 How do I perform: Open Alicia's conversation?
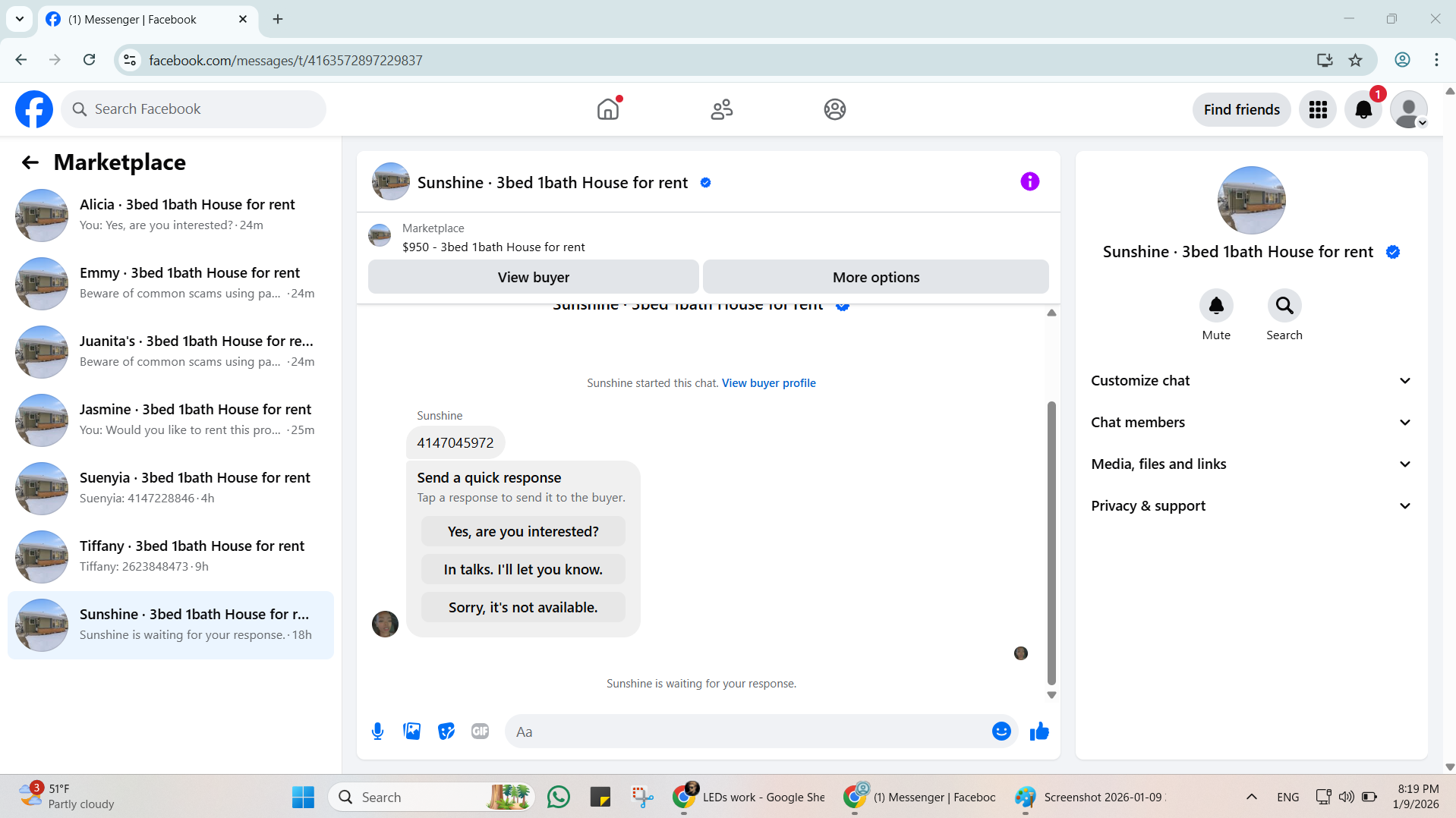[x=171, y=216]
